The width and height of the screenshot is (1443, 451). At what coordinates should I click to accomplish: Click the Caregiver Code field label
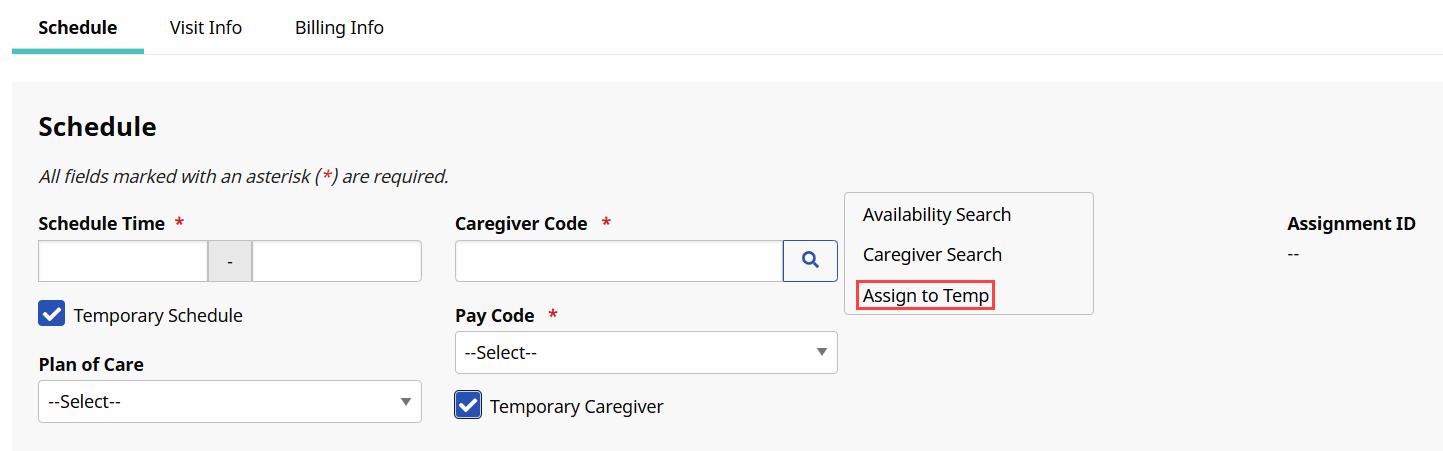pos(521,224)
